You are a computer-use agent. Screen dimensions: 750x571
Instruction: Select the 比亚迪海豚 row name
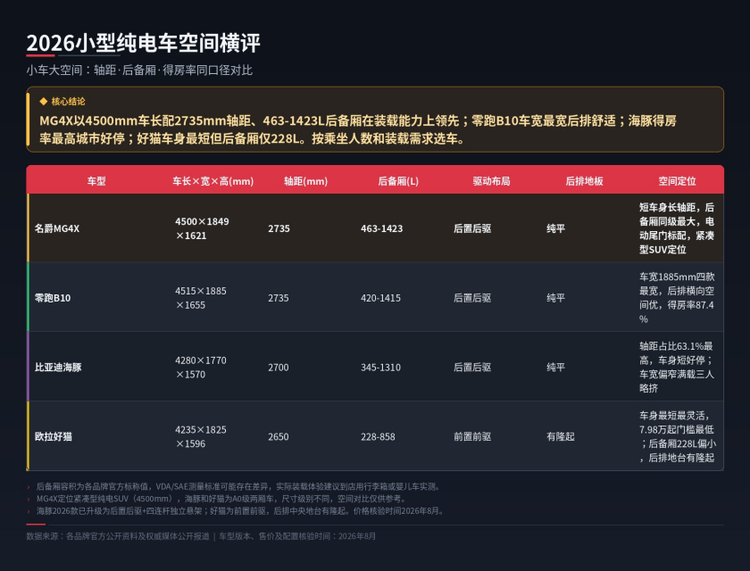58,367
